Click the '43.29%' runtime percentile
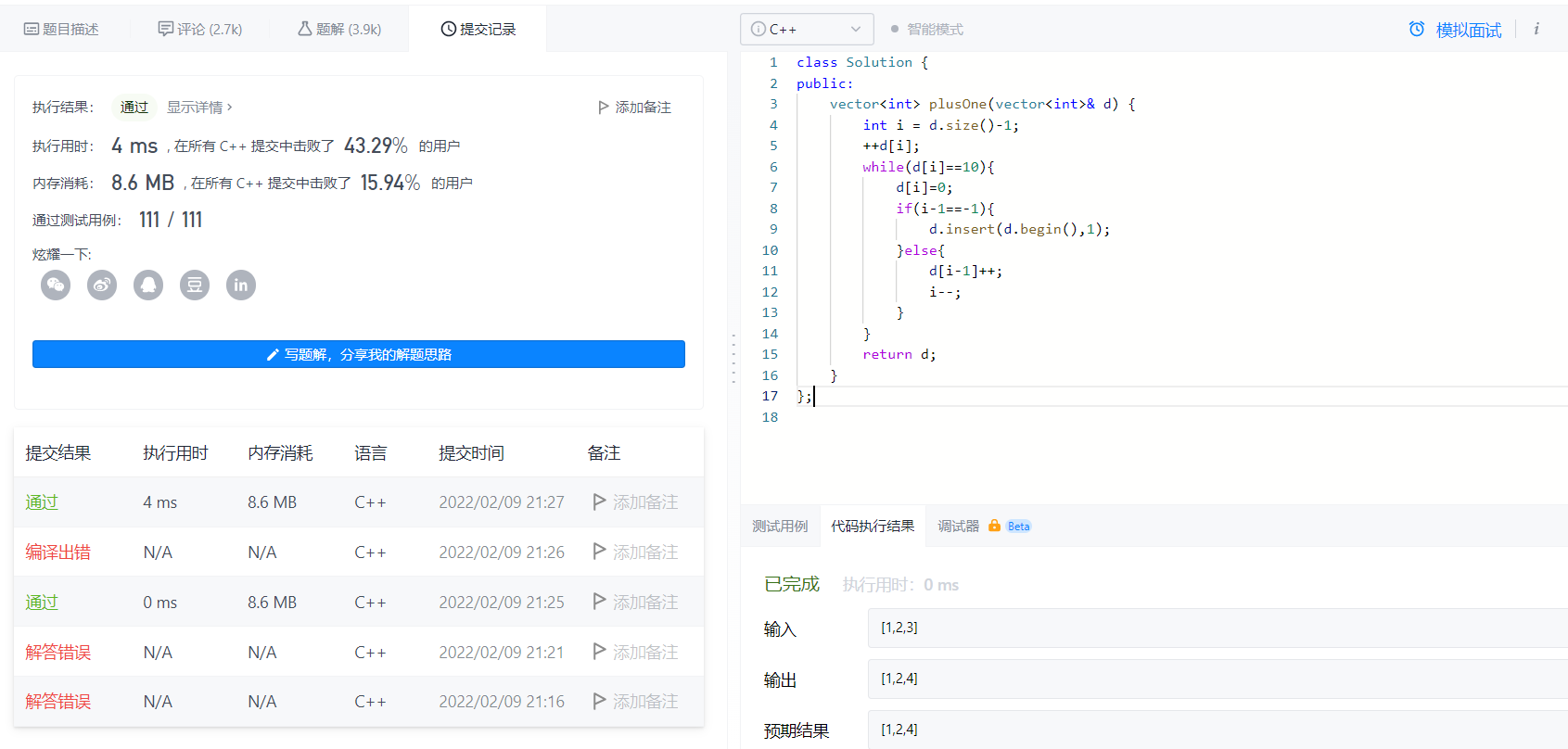Image resolution: width=1568 pixels, height=749 pixels. point(376,146)
